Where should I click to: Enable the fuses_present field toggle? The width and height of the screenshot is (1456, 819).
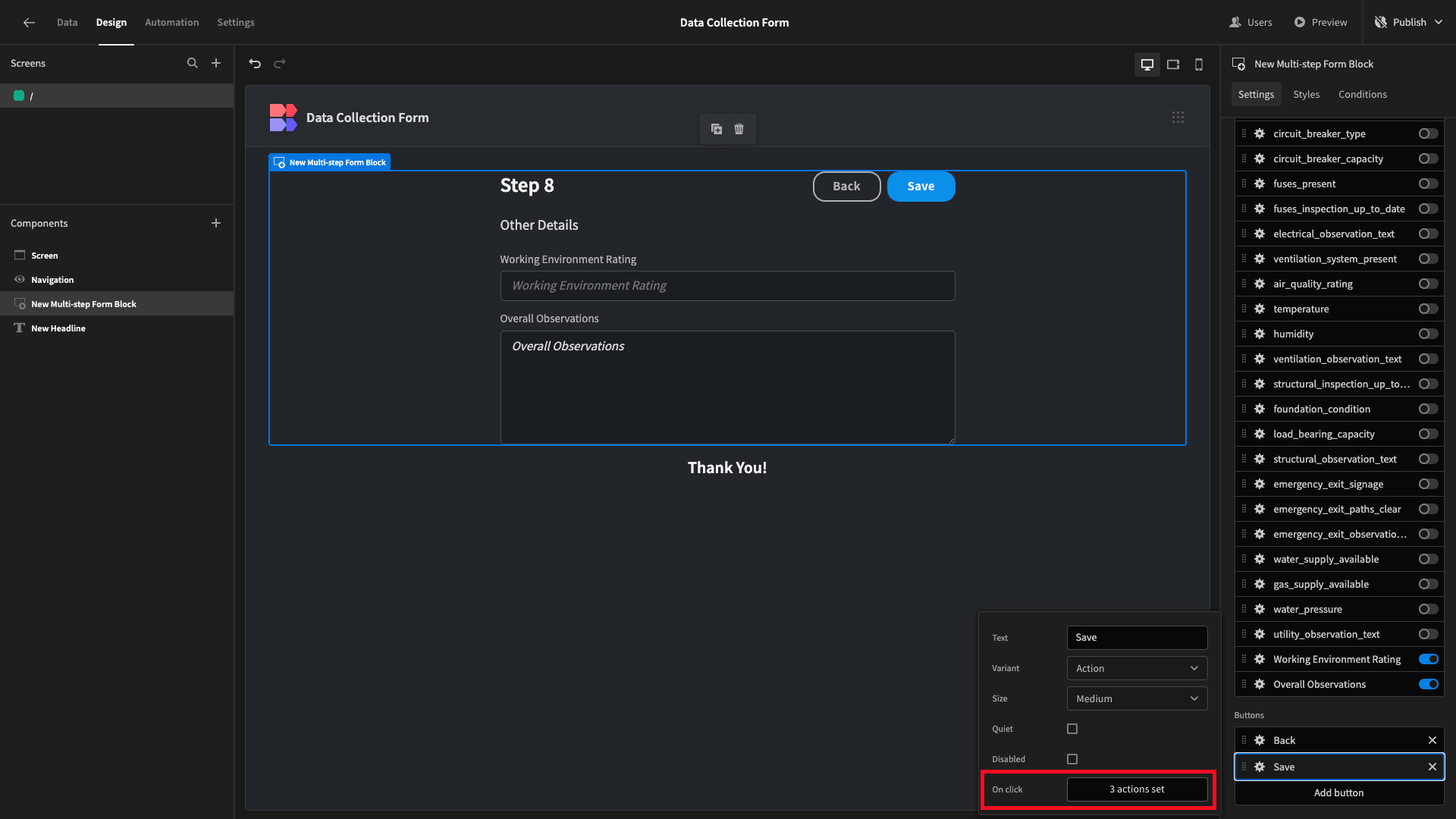1429,184
